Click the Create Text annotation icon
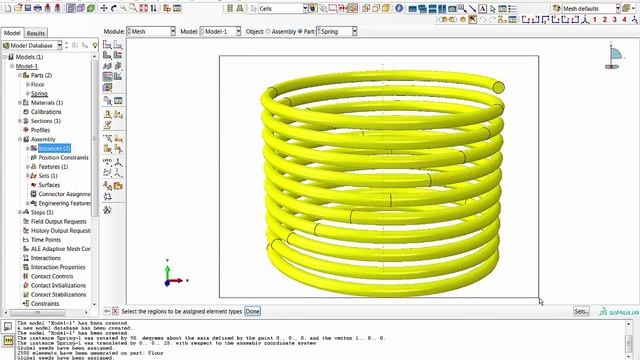The width and height of the screenshot is (640, 360). pos(482,9)
